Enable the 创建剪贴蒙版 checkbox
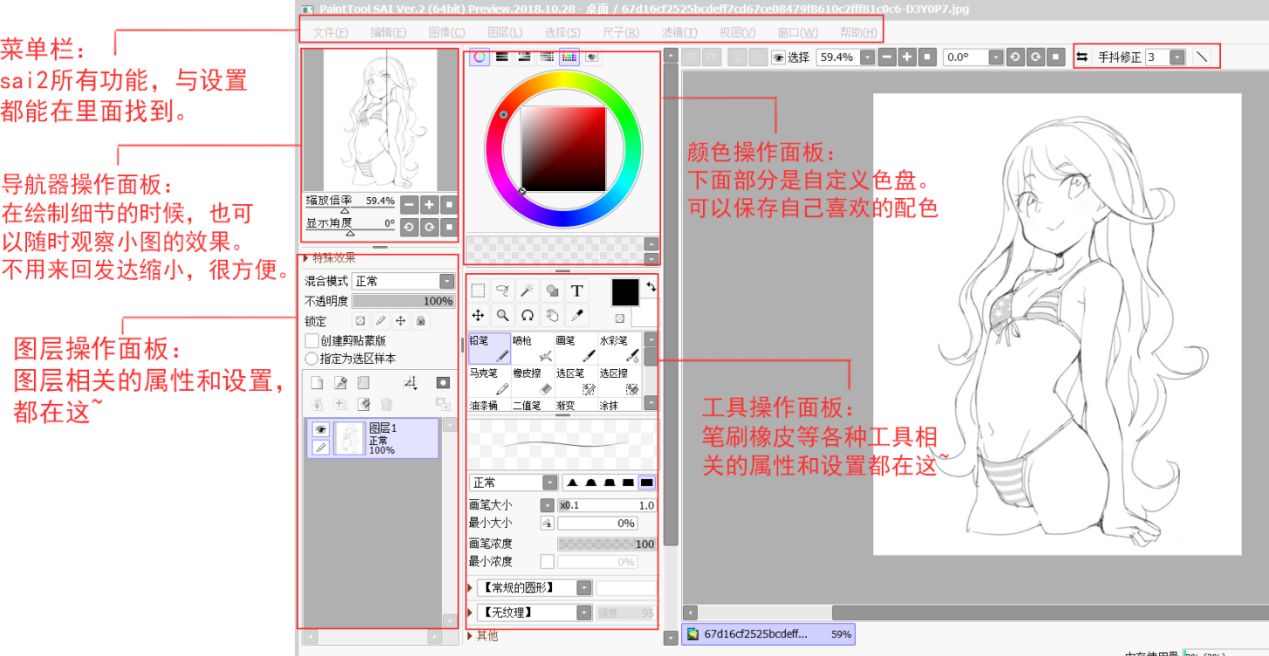The image size is (1269, 656). pos(311,340)
